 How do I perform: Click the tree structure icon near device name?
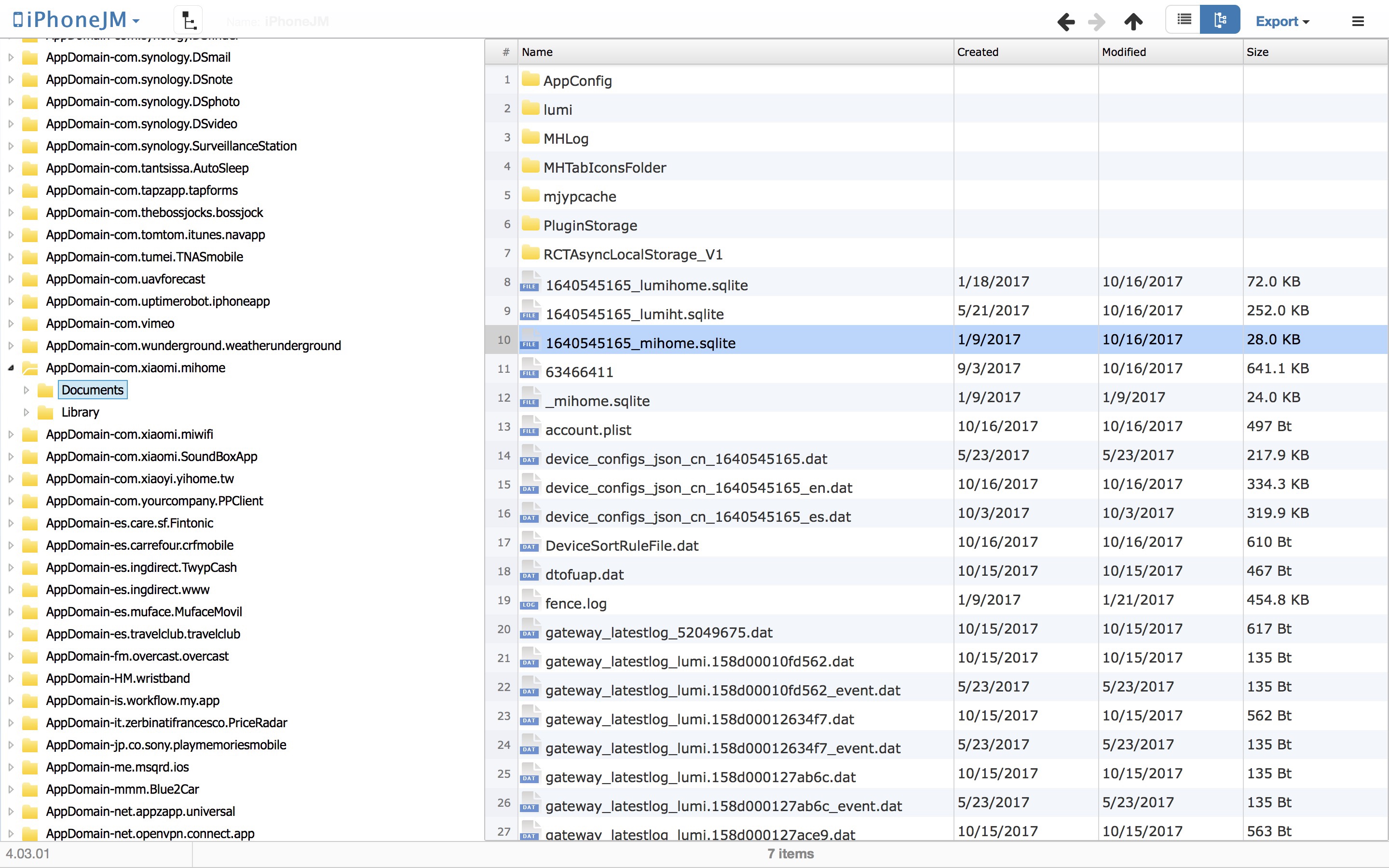coord(188,21)
